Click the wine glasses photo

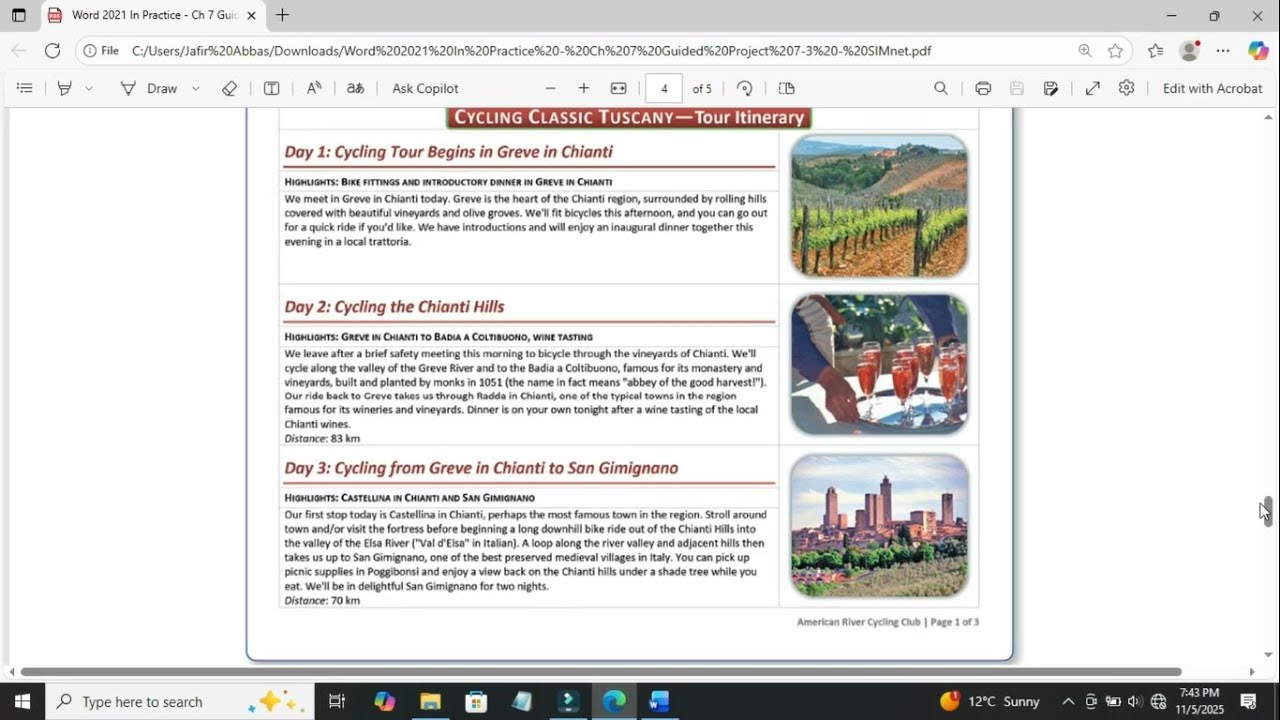tap(879, 365)
